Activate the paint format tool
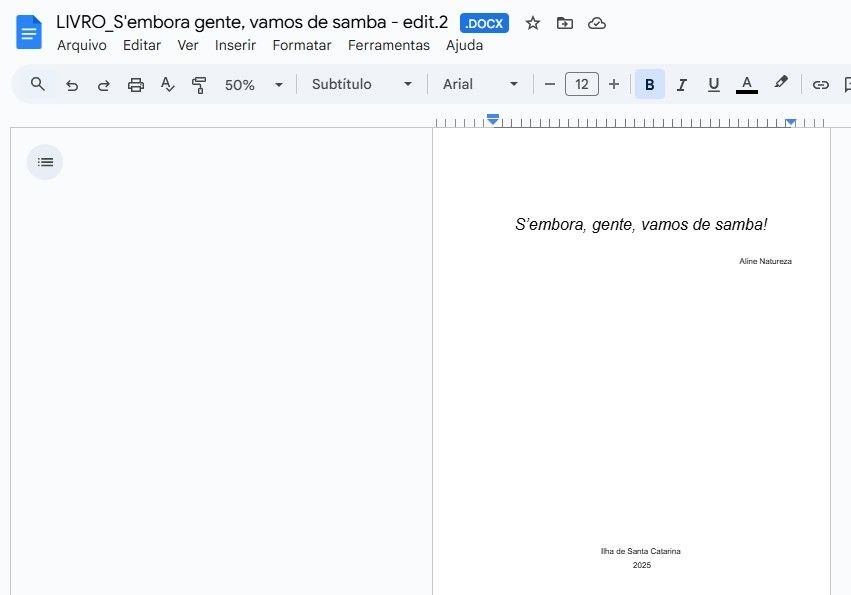Viewport: 851px width, 595px height. click(199, 85)
